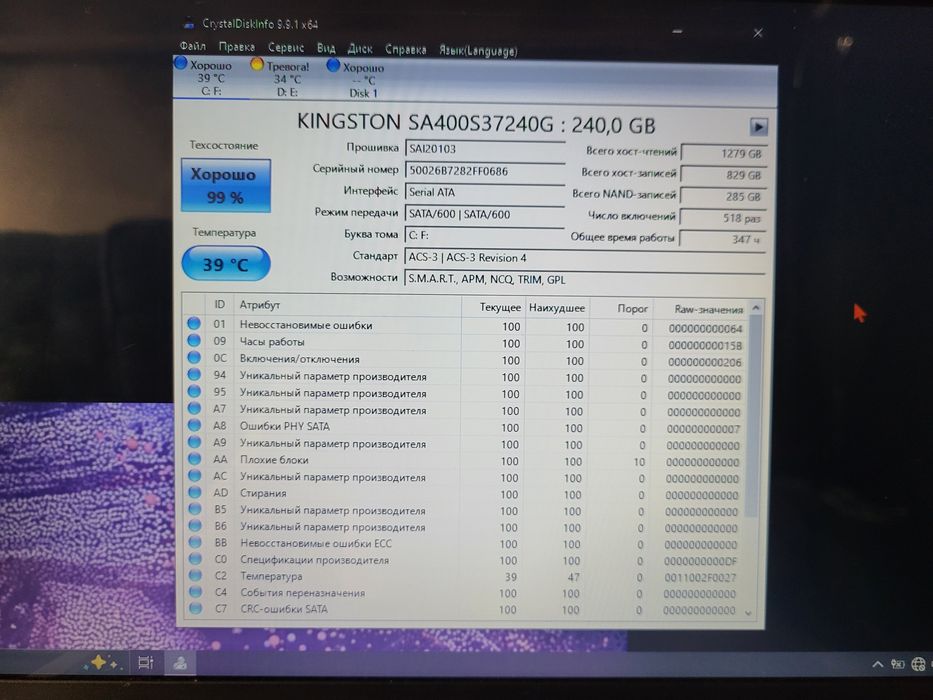The height and width of the screenshot is (700, 933).
Task: Click the Возможности field S.M.A.R.T., APM
Action: click(584, 279)
